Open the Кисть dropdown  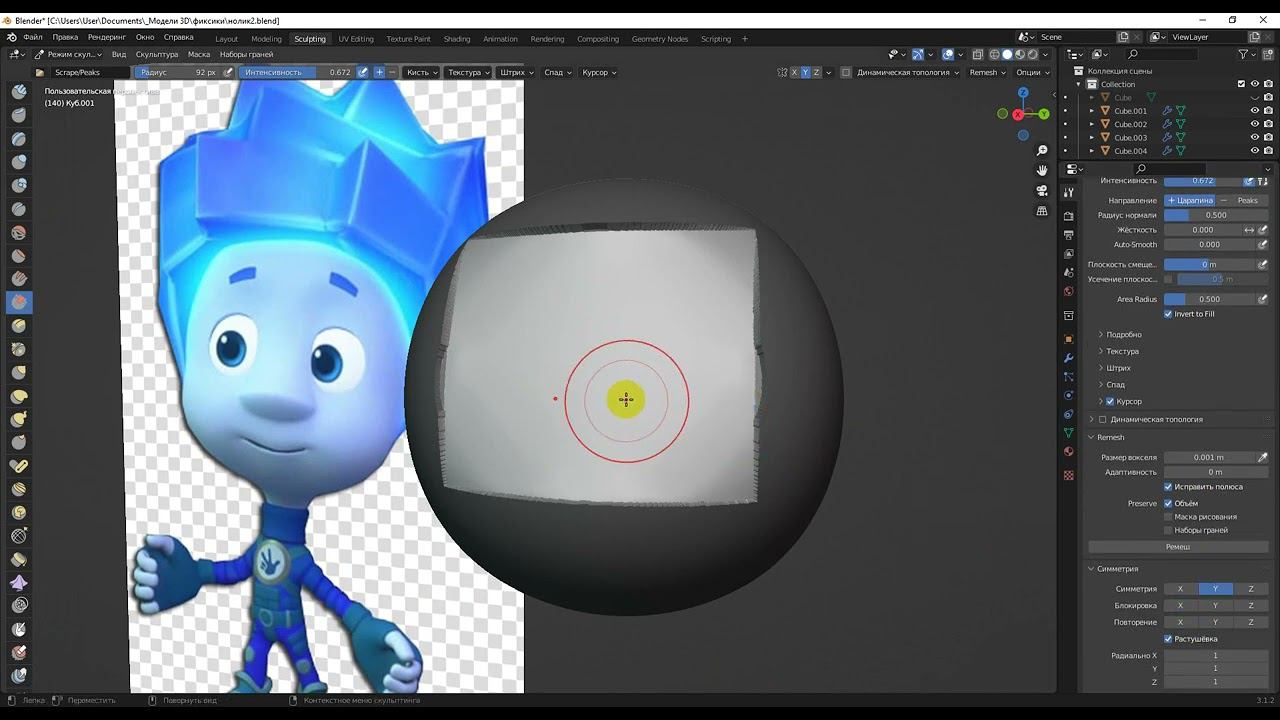[420, 72]
